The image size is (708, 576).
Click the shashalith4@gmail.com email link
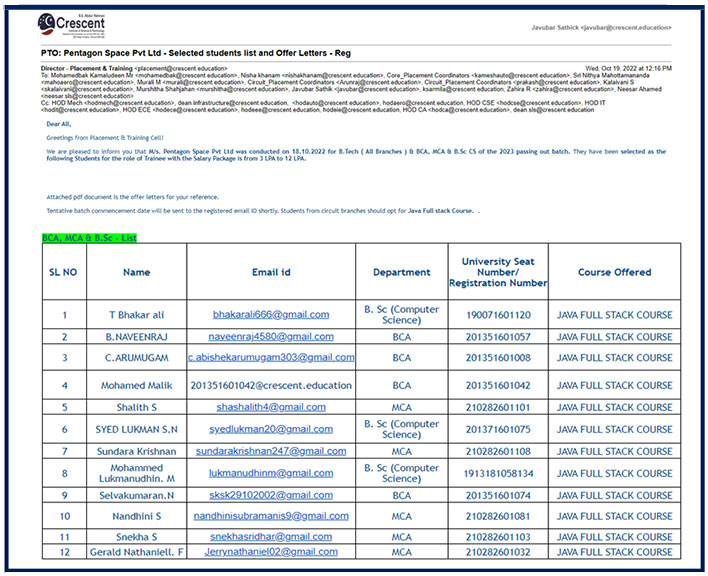tap(270, 407)
